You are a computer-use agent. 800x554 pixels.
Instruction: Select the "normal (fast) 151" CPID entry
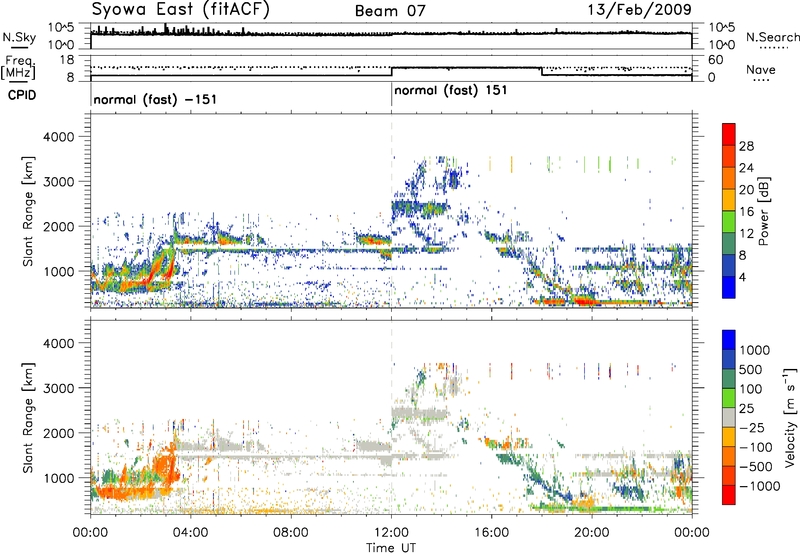pos(451,90)
